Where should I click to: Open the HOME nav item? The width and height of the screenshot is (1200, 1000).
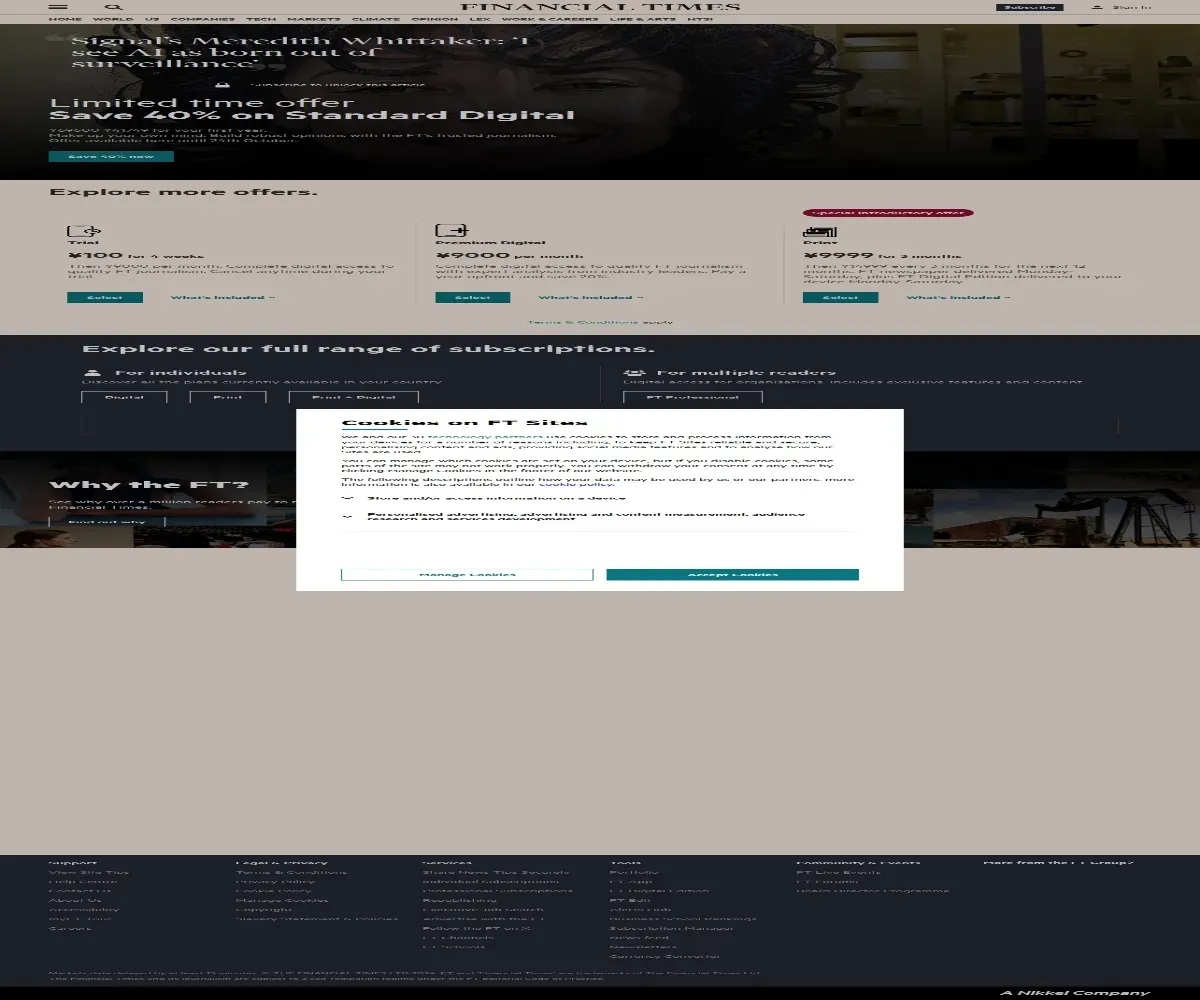[65, 19]
